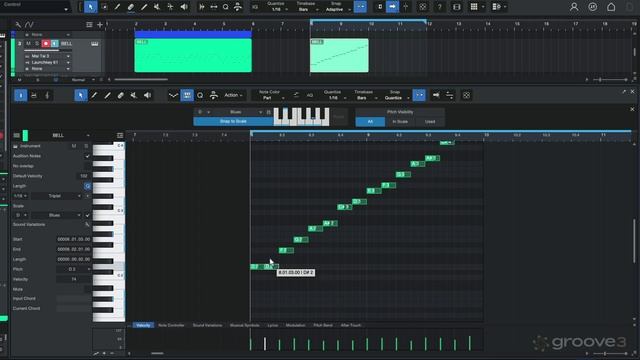640x360 pixels.
Task: Select the editor Listen speaker tool
Action: 147,95
